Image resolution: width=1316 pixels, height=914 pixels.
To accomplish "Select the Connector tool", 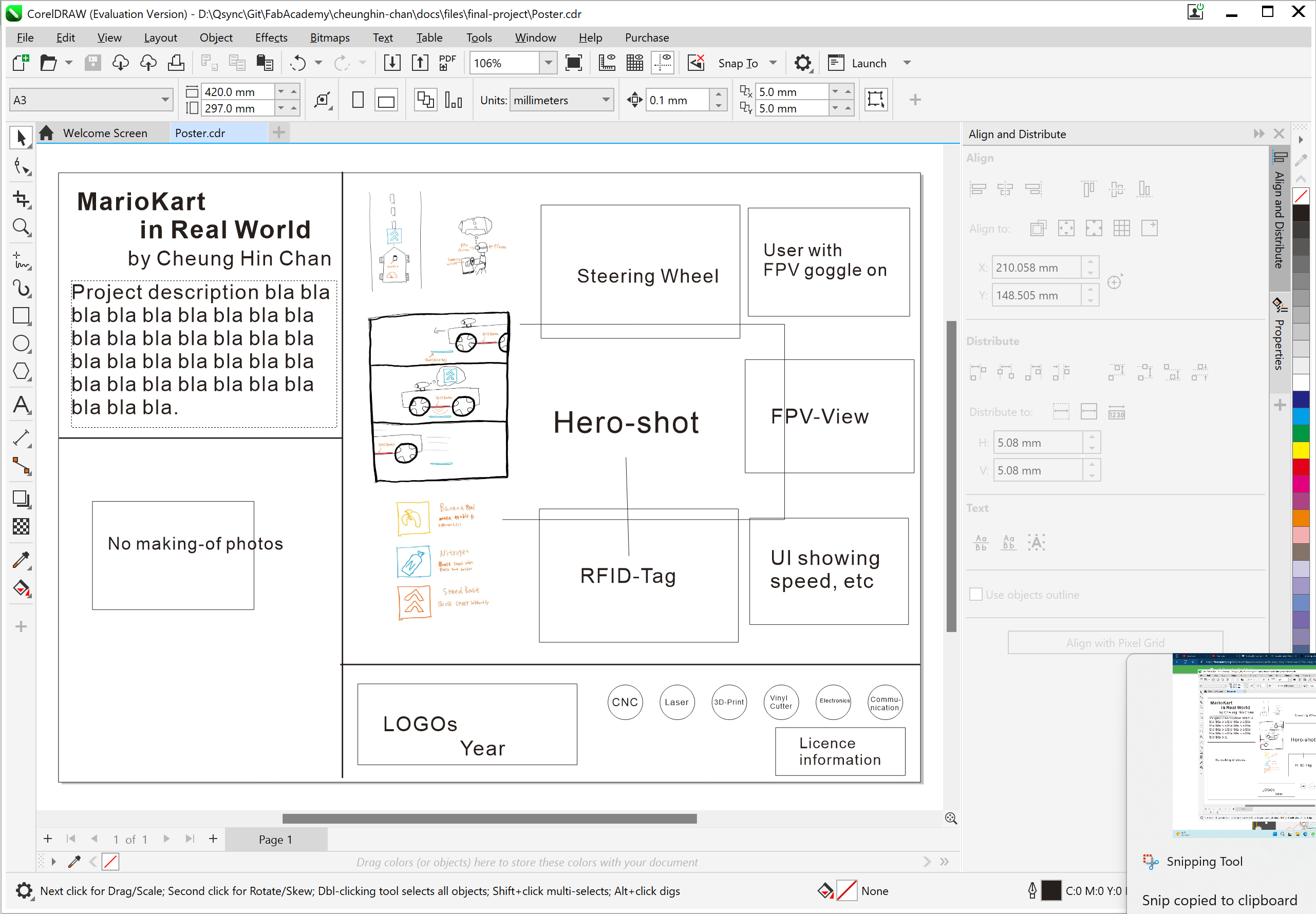I will [21, 466].
